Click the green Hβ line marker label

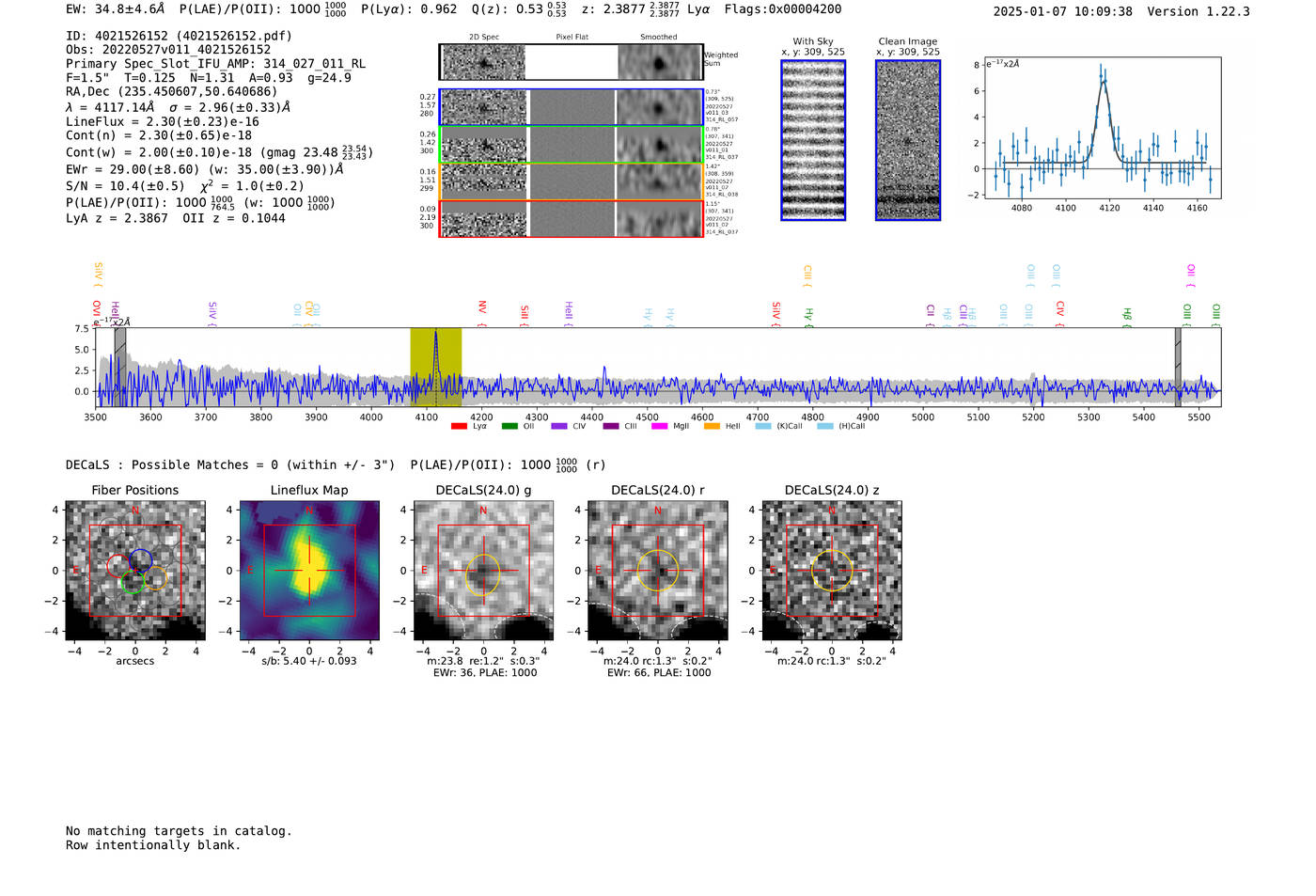pos(1127,313)
